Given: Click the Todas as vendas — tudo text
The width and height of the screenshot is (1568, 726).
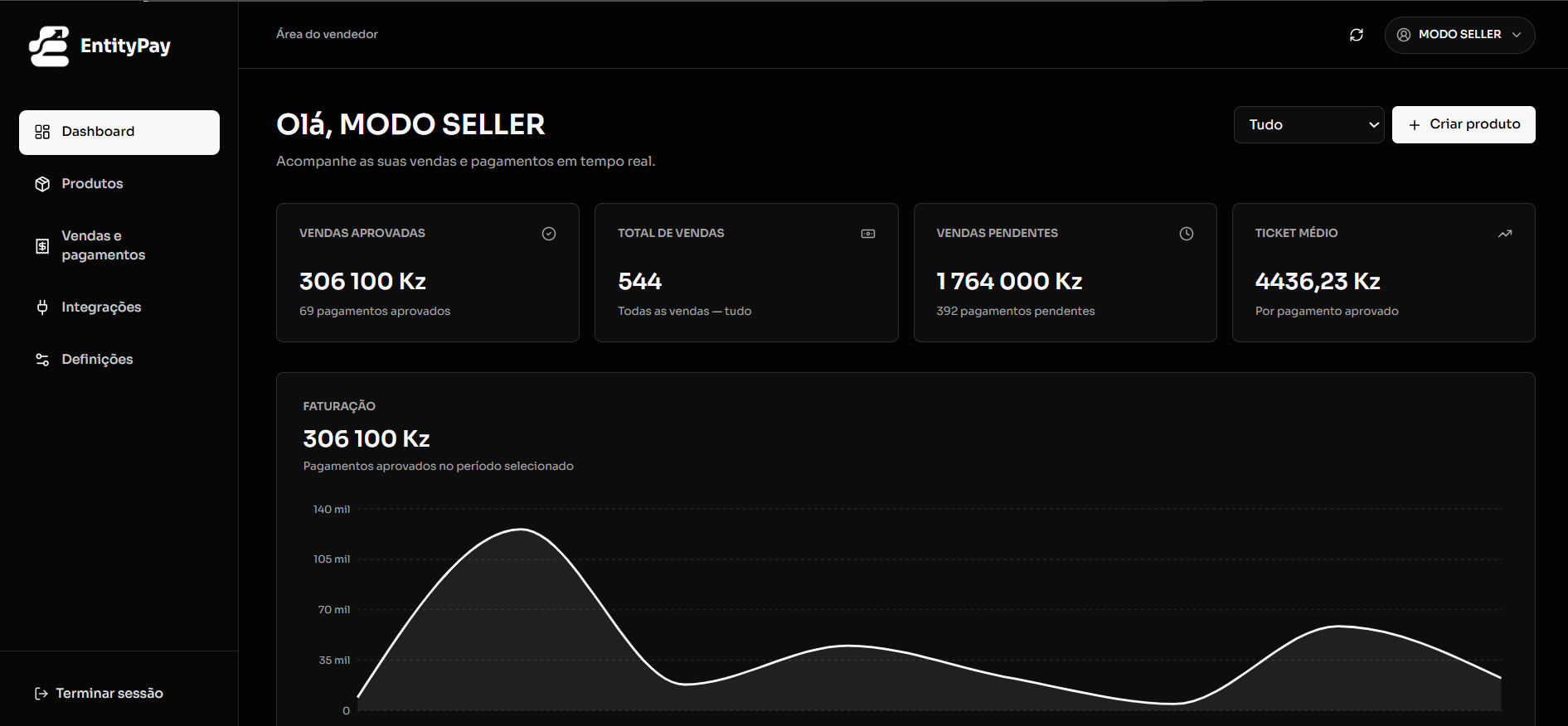Looking at the screenshot, I should coord(685,312).
